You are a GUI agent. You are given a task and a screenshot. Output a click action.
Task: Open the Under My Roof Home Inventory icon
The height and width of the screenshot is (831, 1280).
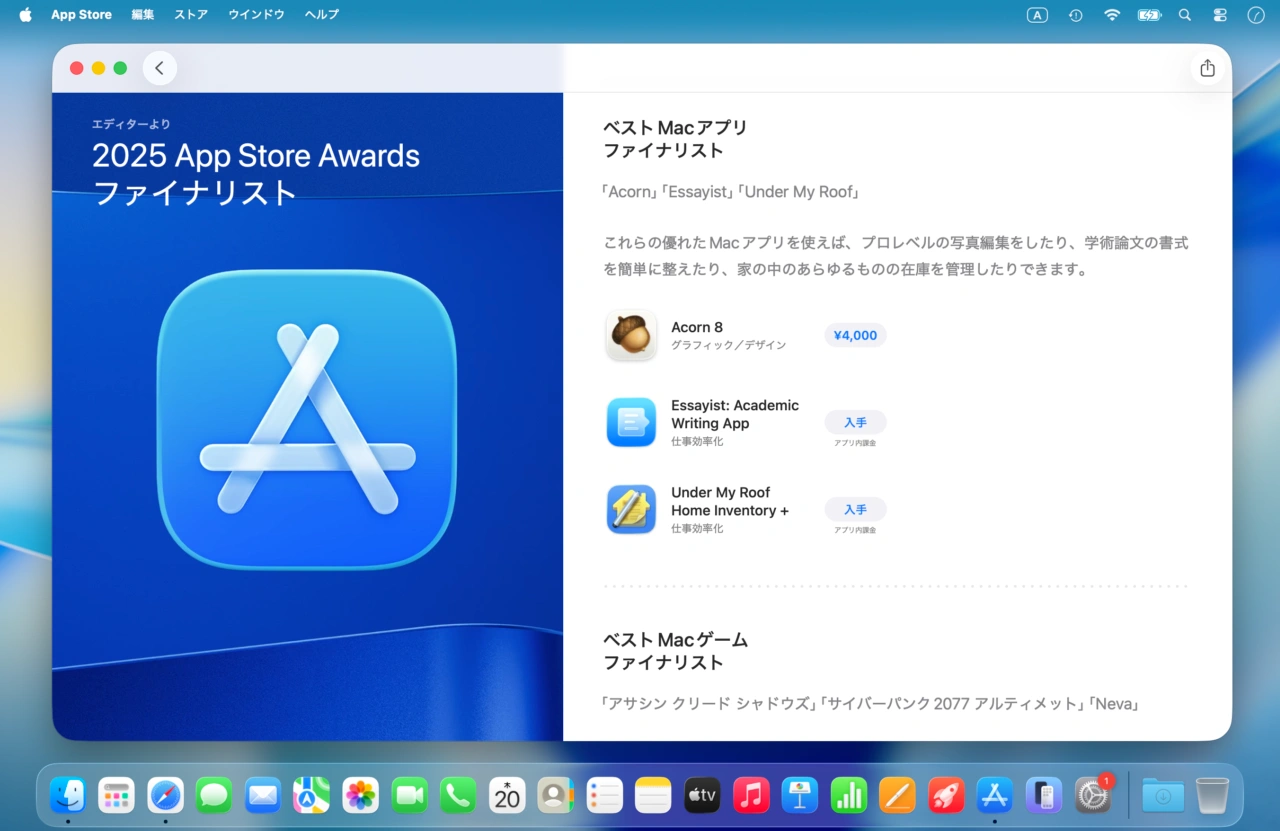[631, 510]
